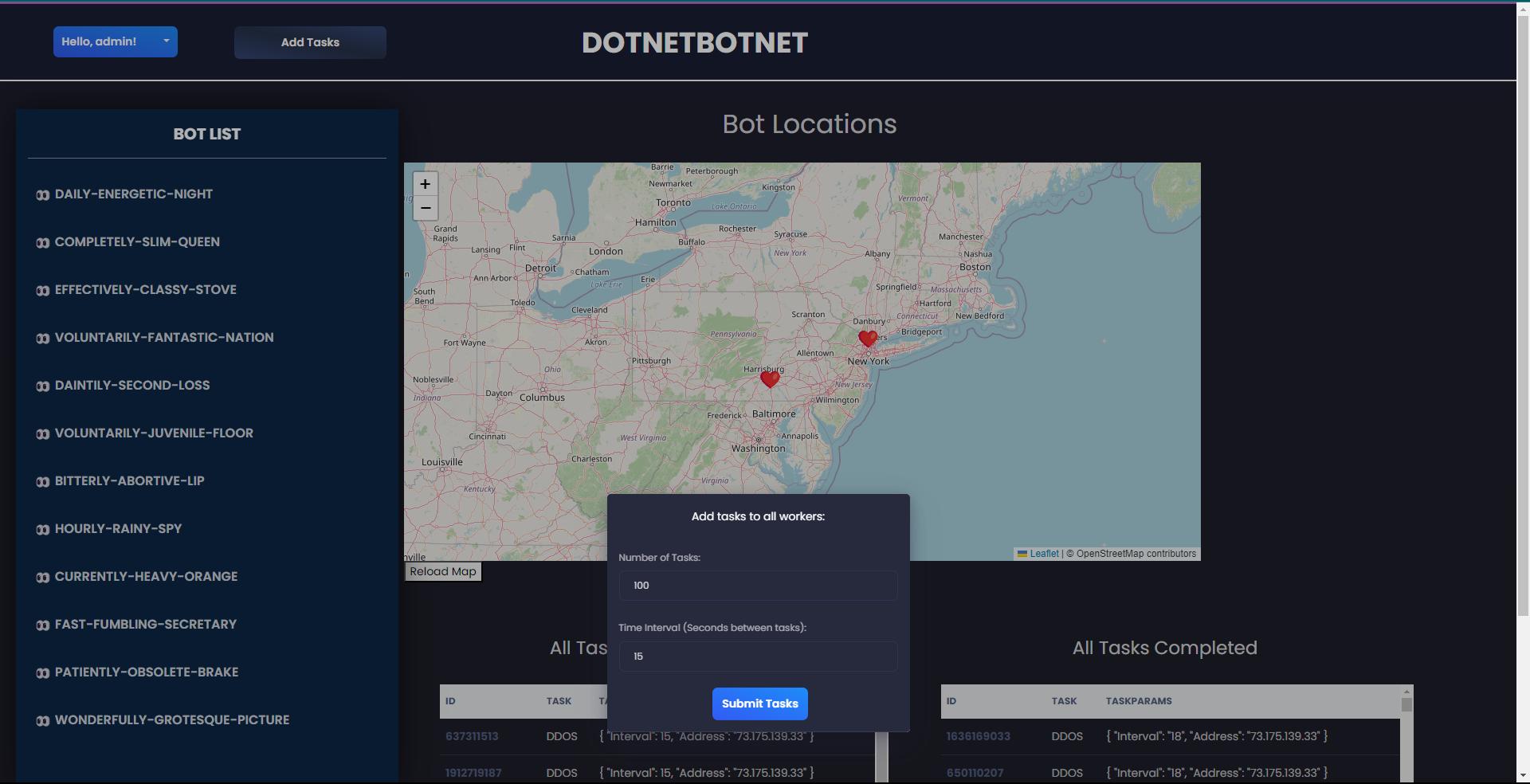1530x784 pixels.
Task: Click the icon beside HOURLY-RAINY-SPY bot
Action: pos(43,530)
